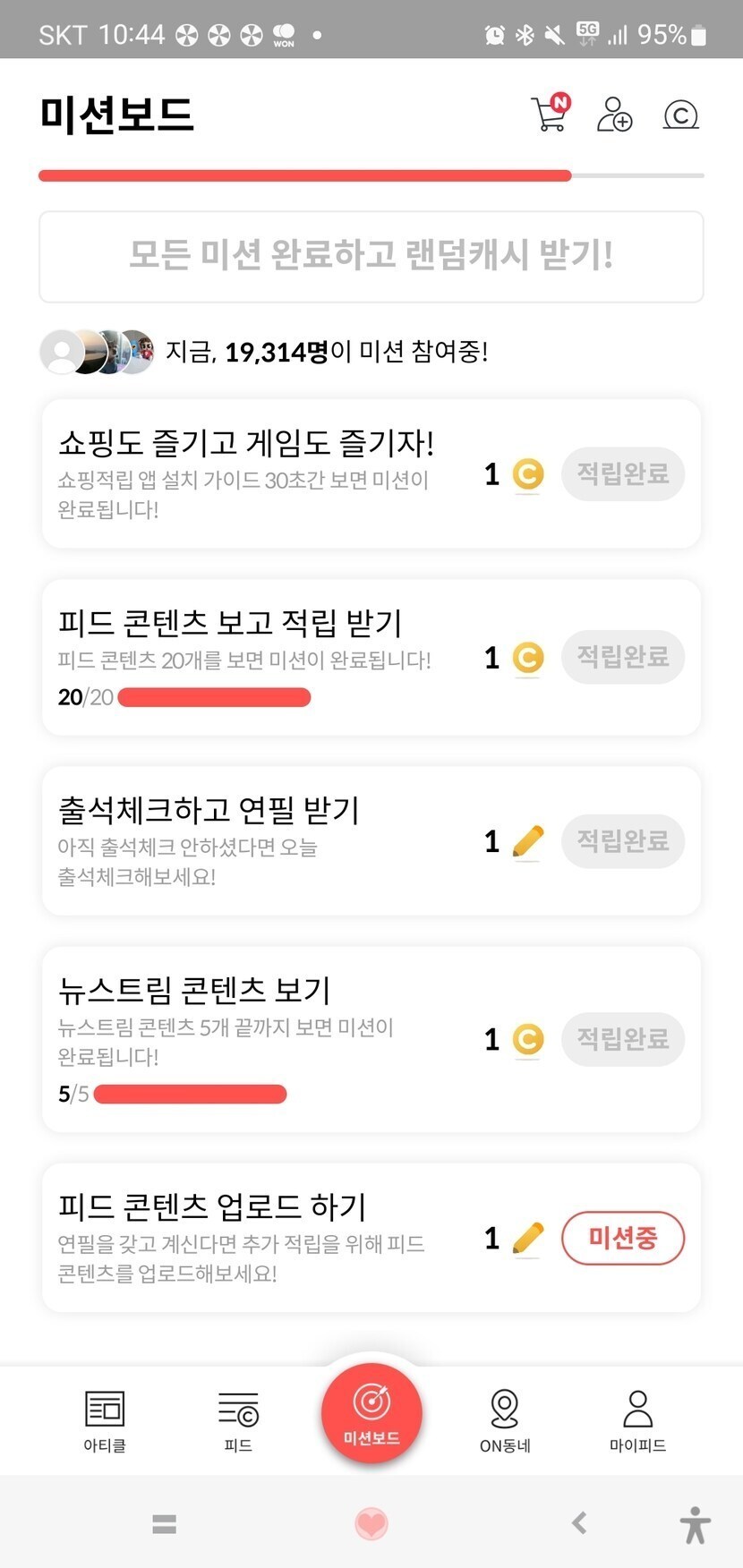Tap the participant avatars thumbnail
The image size is (743, 1568).
[97, 352]
